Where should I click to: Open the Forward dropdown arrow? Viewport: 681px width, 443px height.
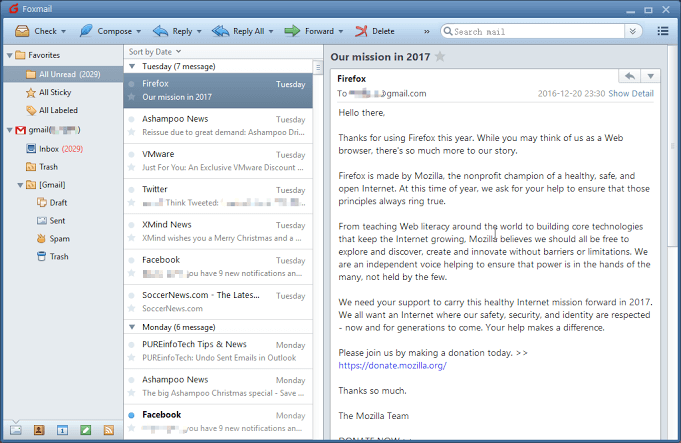point(340,31)
